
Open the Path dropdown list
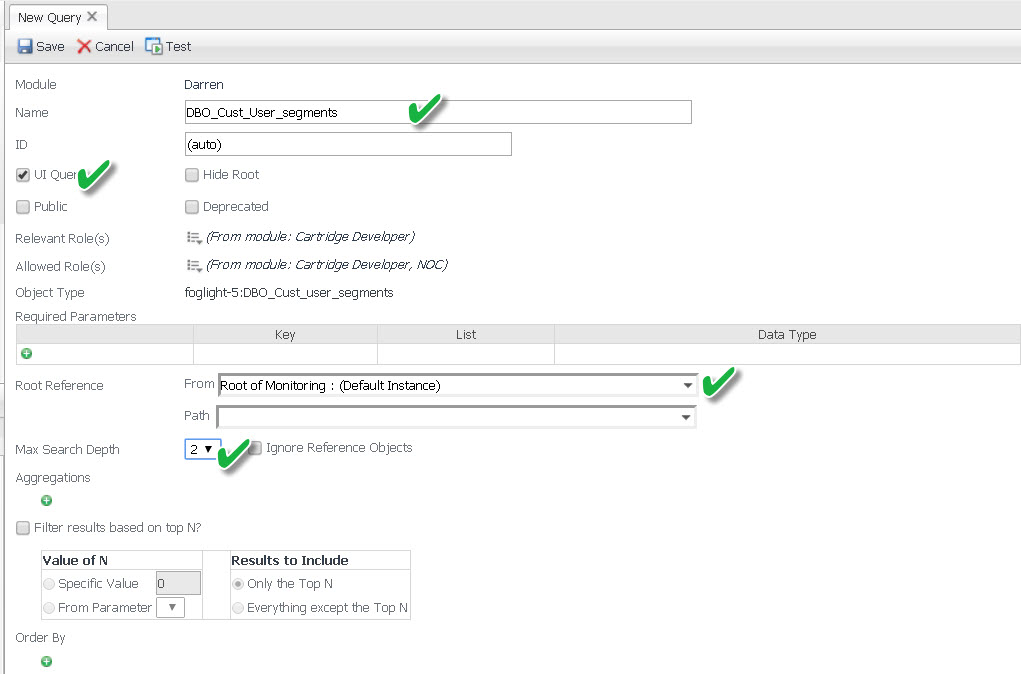[686, 416]
